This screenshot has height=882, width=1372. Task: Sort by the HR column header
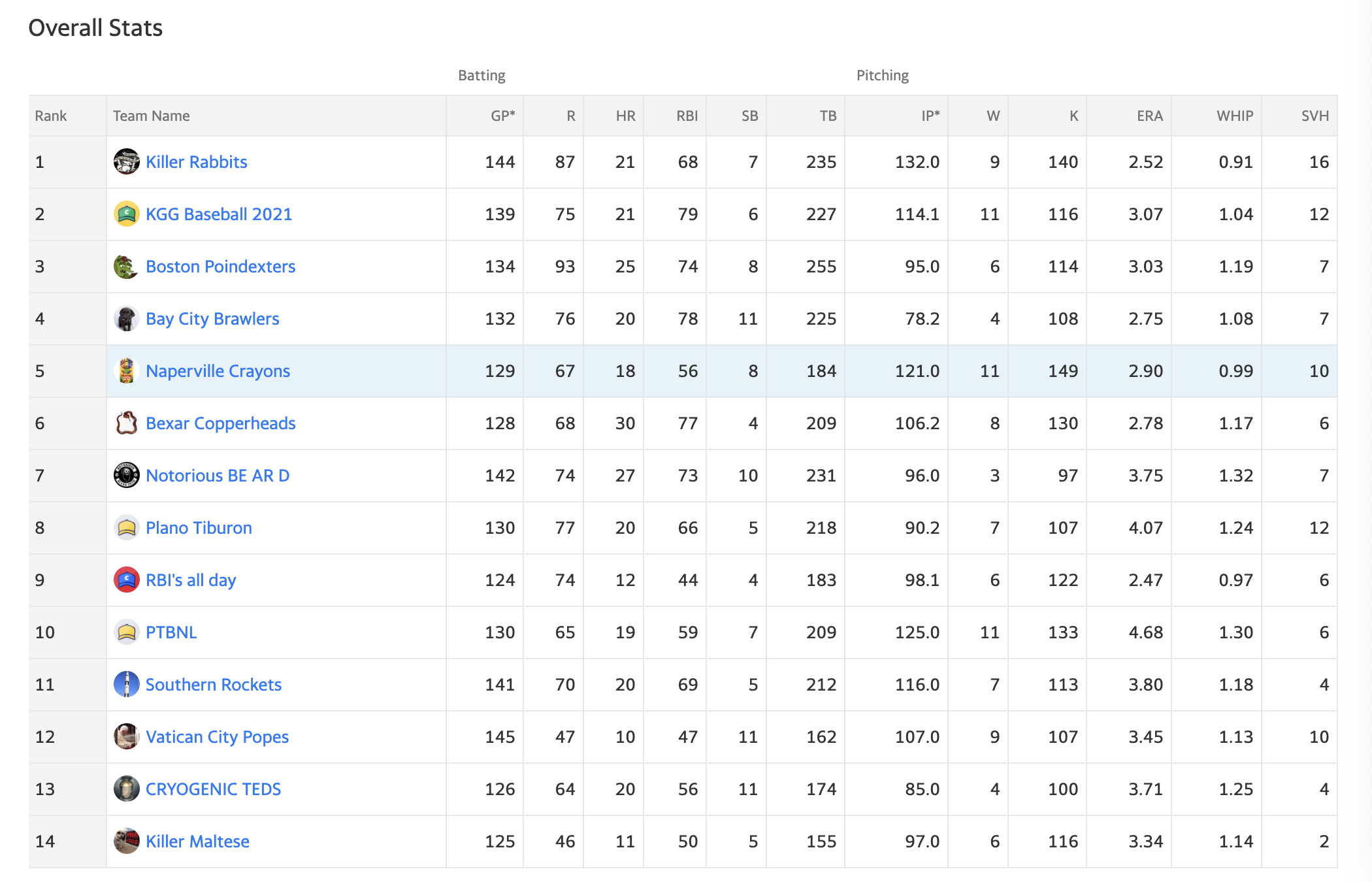[x=625, y=116]
